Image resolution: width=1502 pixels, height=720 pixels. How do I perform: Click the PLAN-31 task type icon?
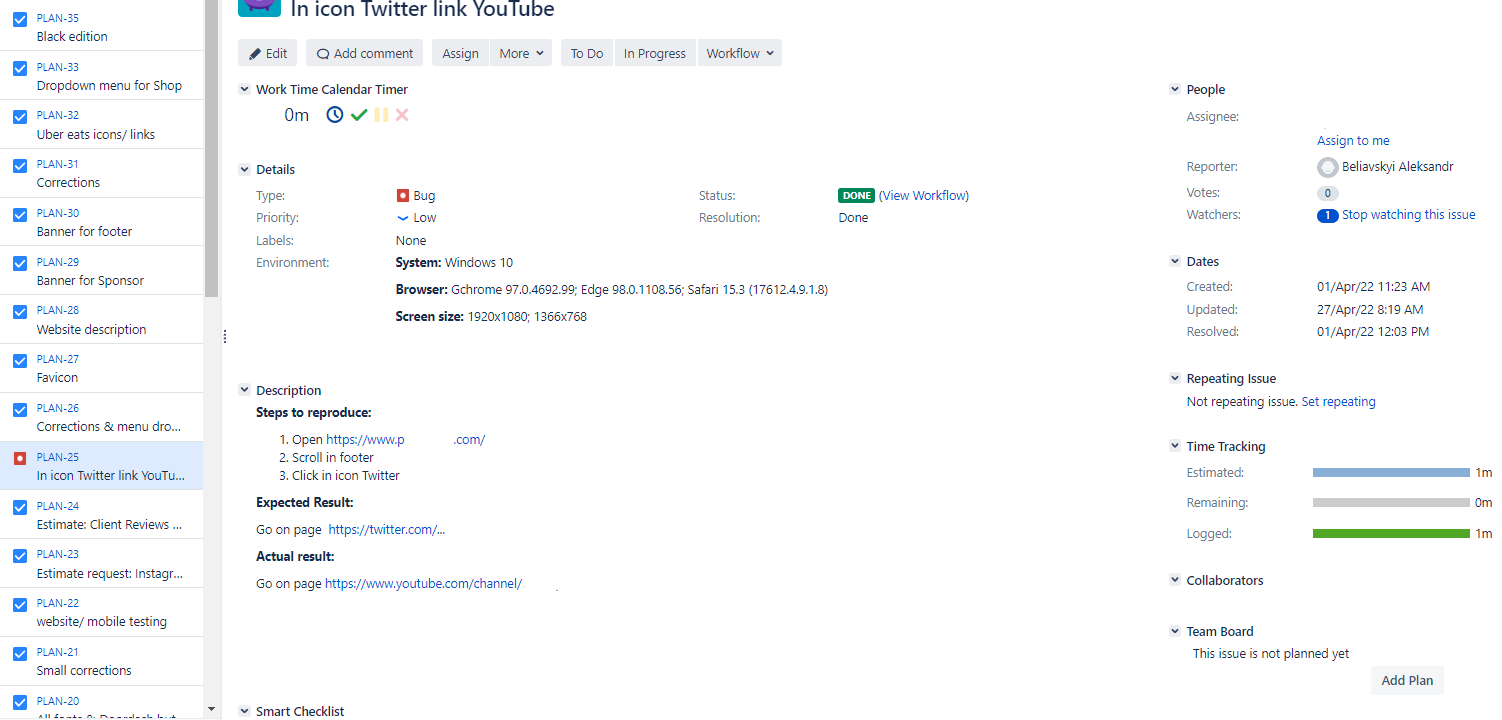[x=20, y=165]
